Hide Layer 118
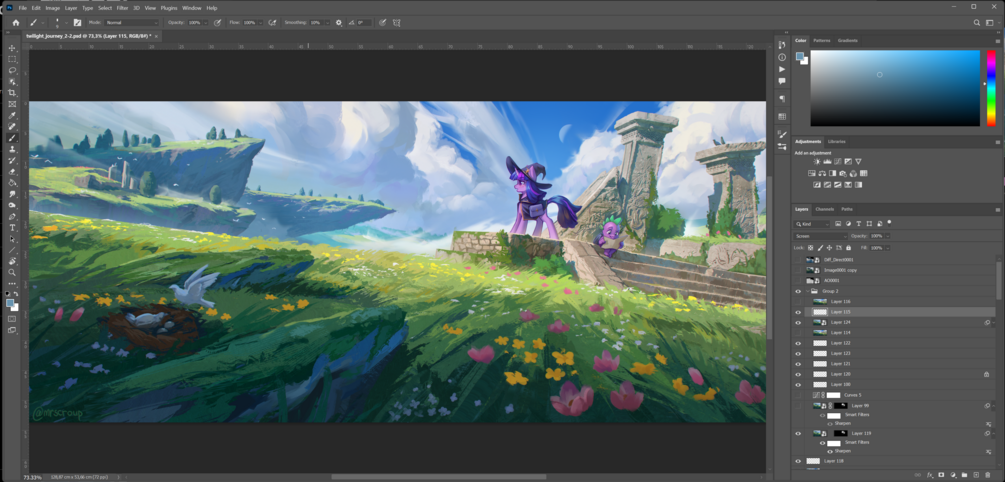 coord(798,461)
